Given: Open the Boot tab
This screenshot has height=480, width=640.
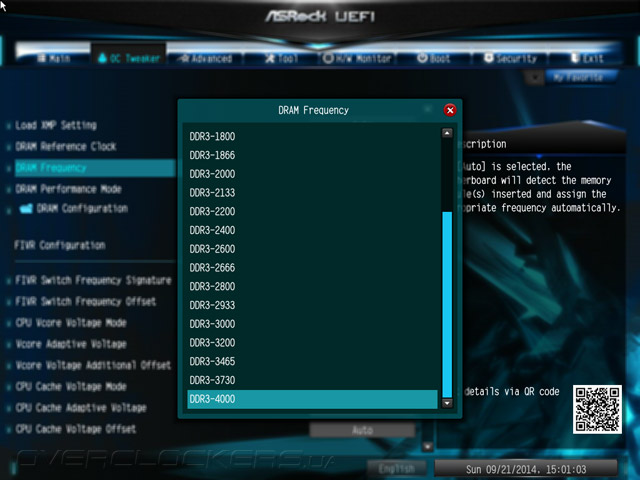Looking at the screenshot, I should [434, 59].
